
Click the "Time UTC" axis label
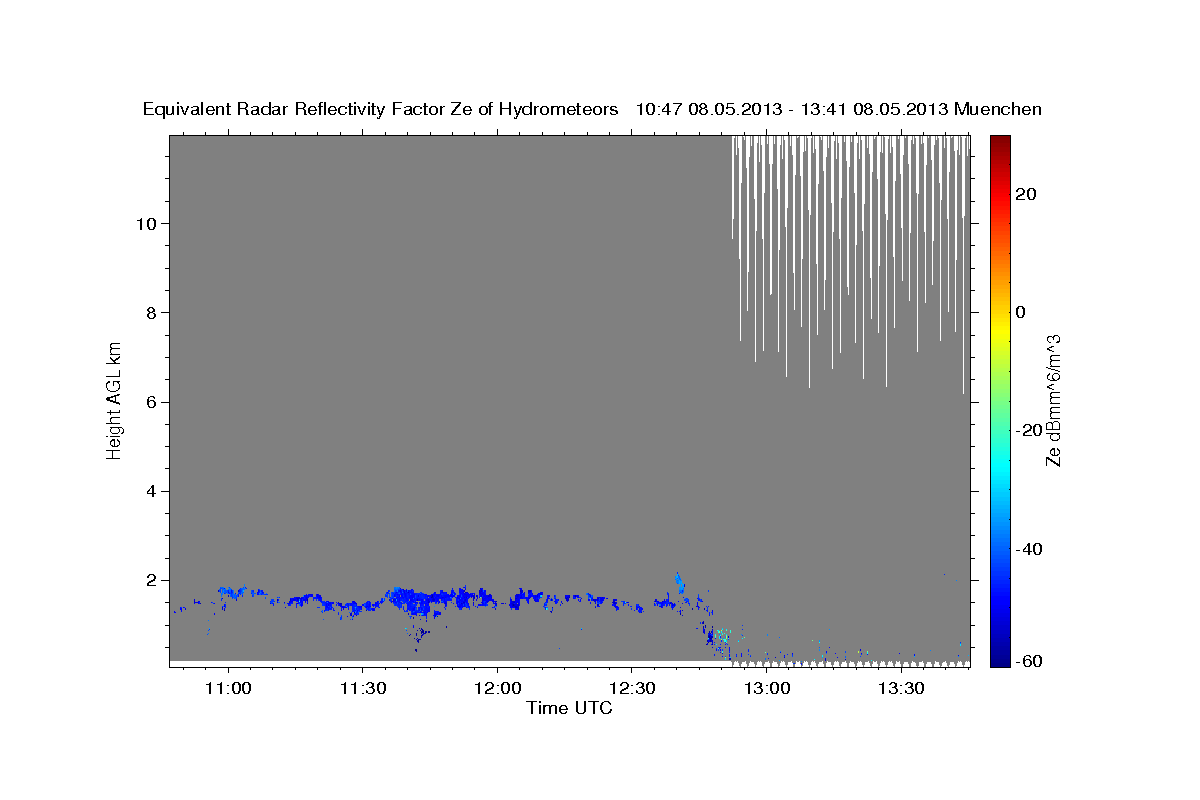(569, 708)
